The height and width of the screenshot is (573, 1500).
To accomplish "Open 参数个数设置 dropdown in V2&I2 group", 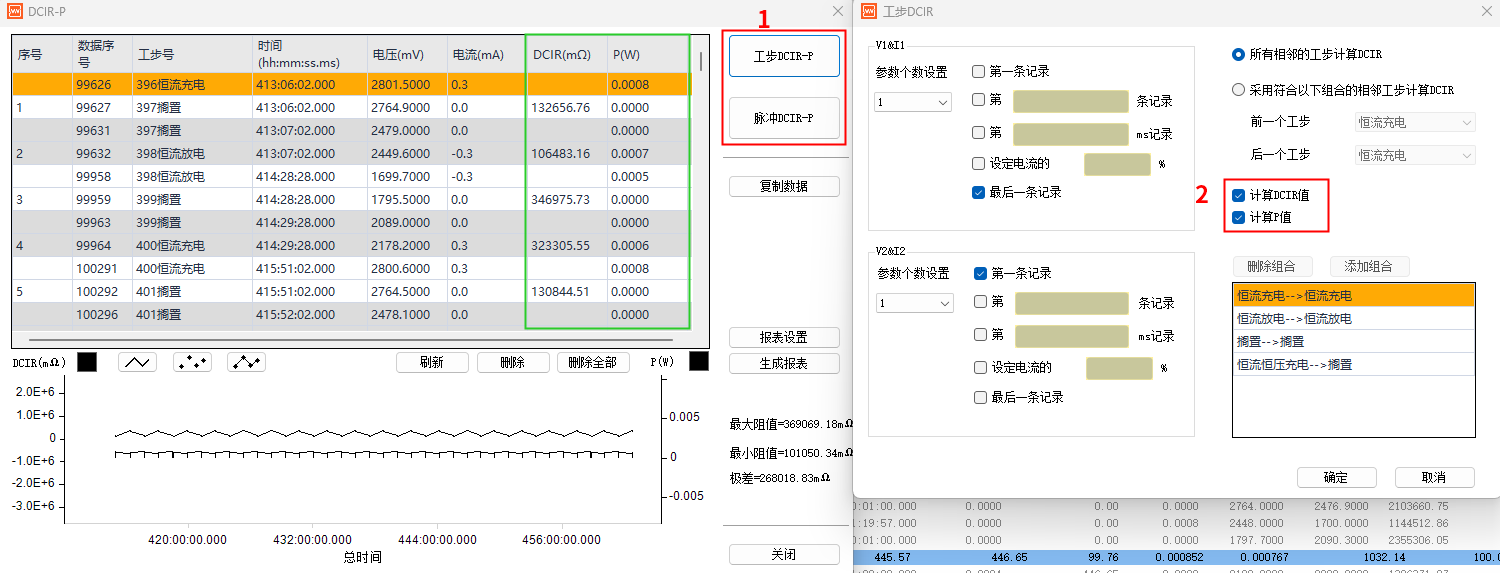I will [x=914, y=303].
